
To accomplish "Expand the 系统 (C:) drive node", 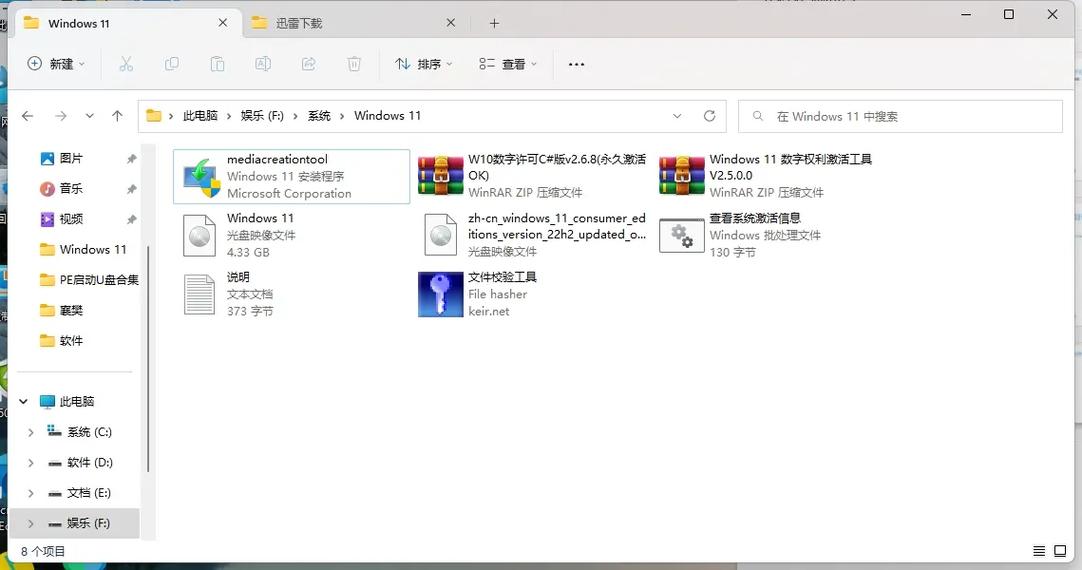I will coord(30,432).
